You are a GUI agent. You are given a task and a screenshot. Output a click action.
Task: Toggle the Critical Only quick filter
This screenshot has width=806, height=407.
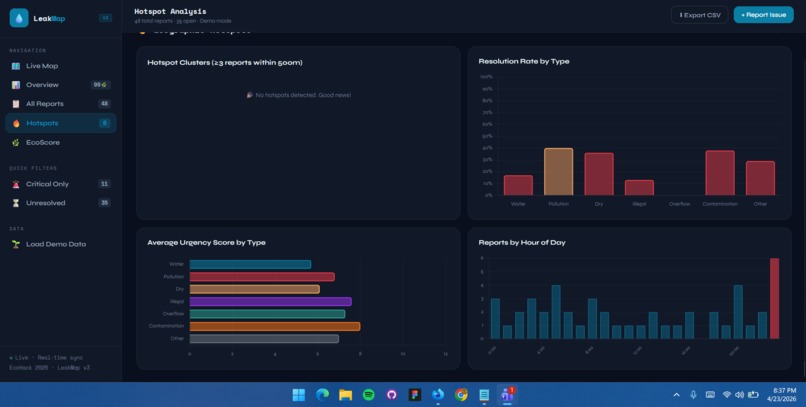(61, 184)
